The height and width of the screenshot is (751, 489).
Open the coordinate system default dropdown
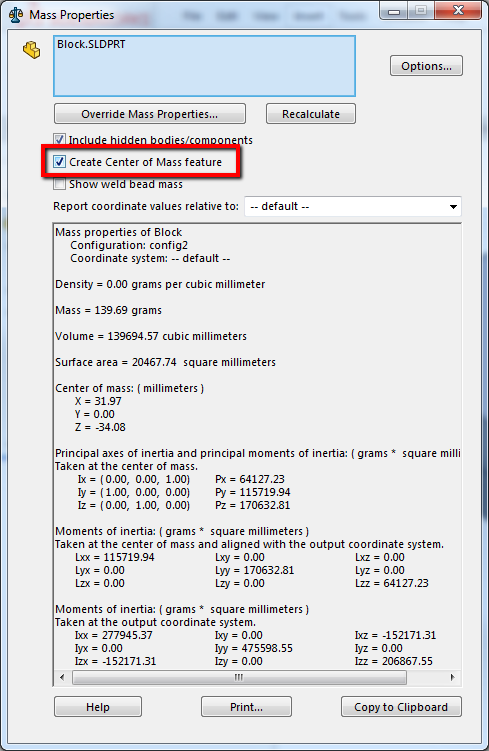[x=353, y=206]
